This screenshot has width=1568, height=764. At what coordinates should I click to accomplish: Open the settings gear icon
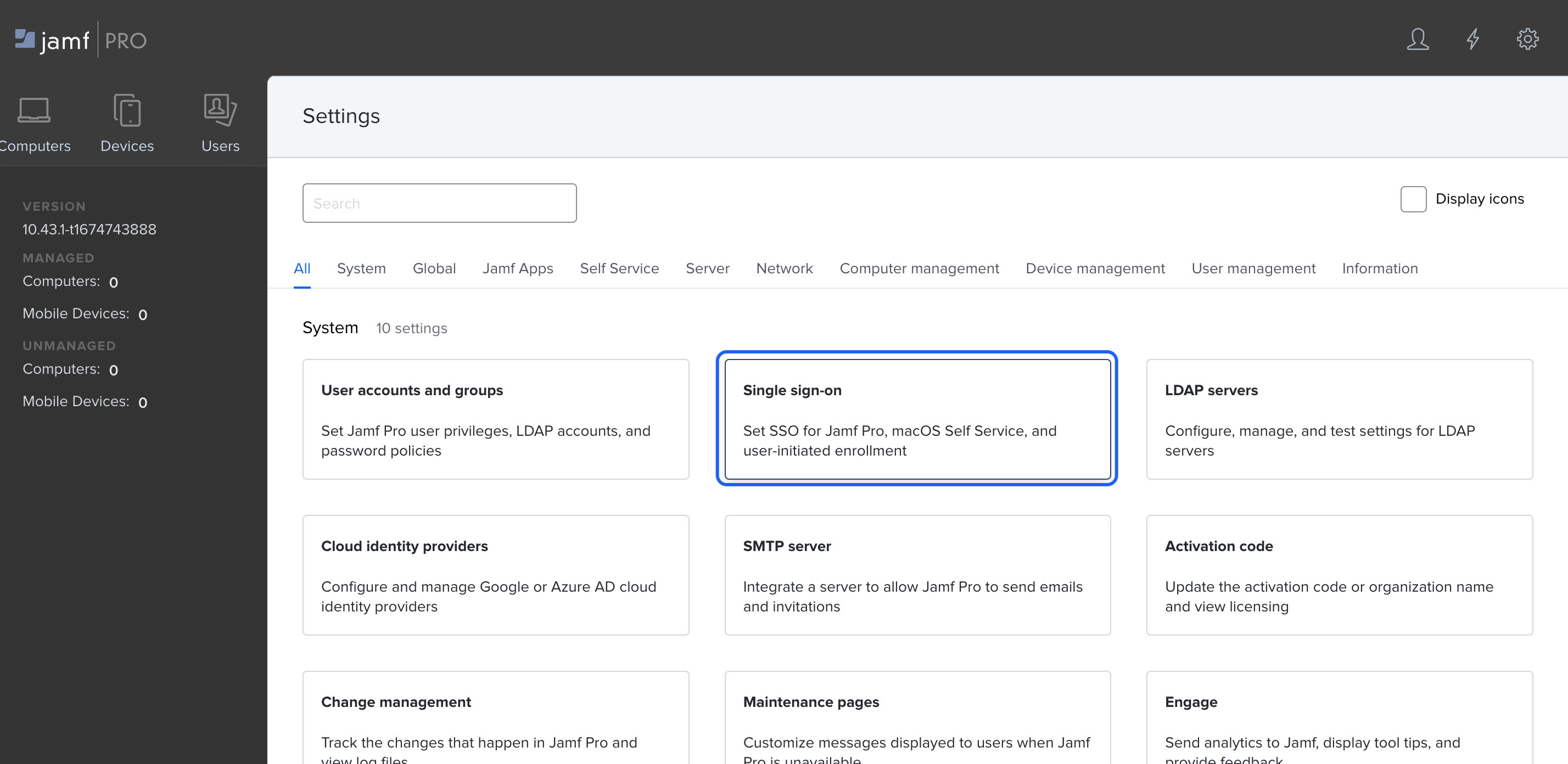[1527, 39]
